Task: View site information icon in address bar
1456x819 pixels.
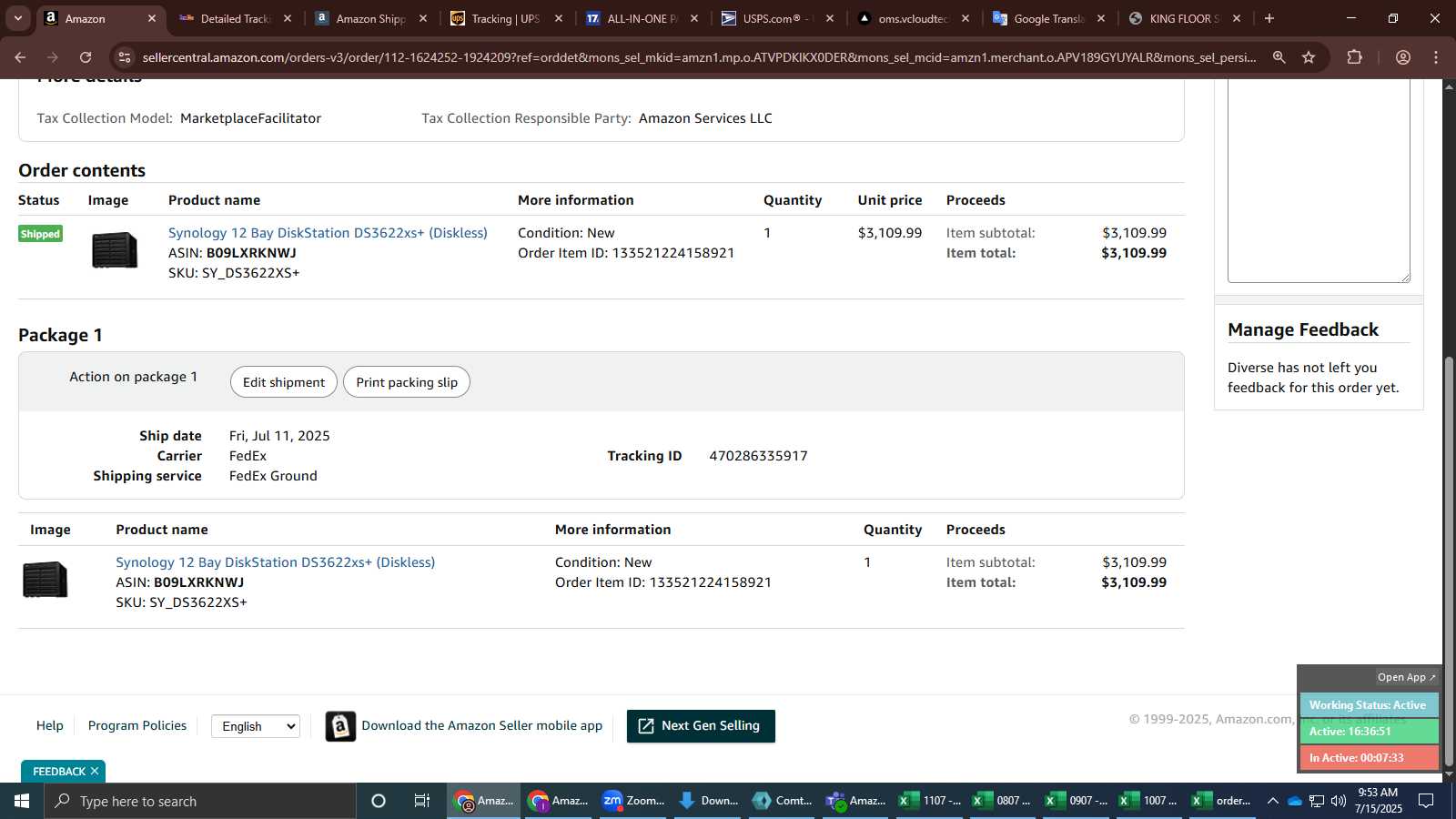Action: [x=125, y=57]
